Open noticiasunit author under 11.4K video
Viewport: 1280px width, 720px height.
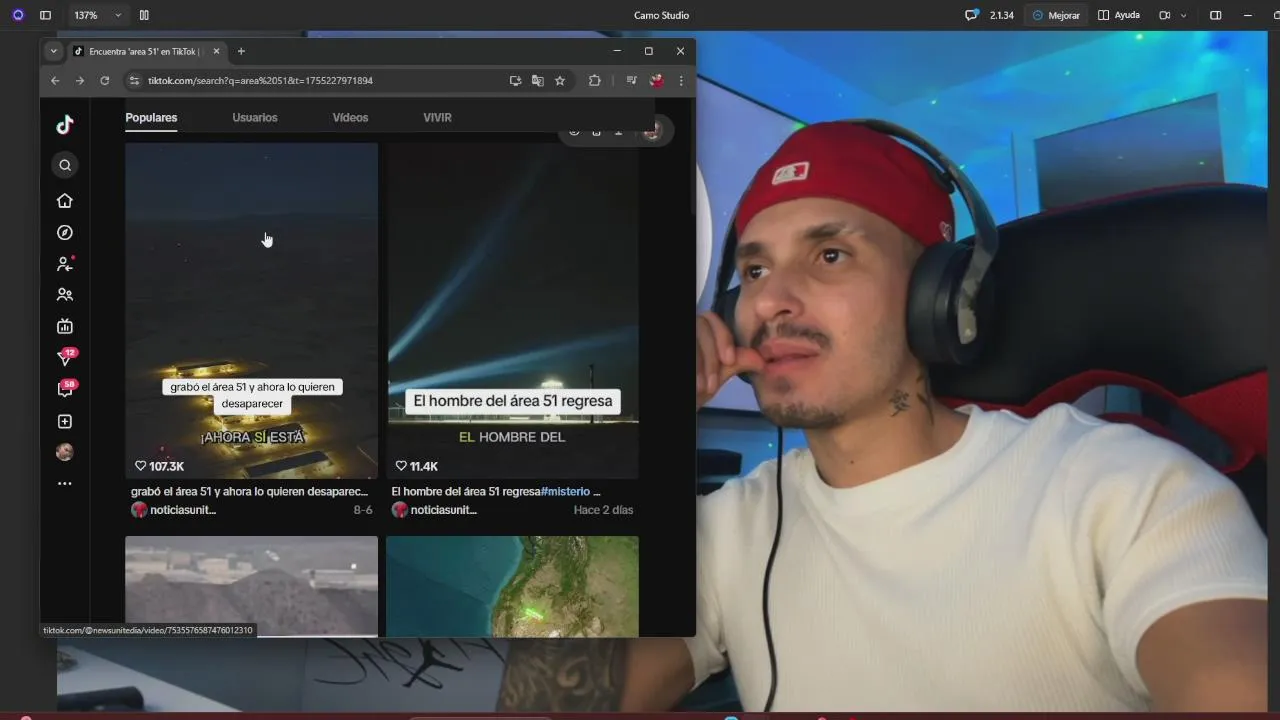(434, 510)
